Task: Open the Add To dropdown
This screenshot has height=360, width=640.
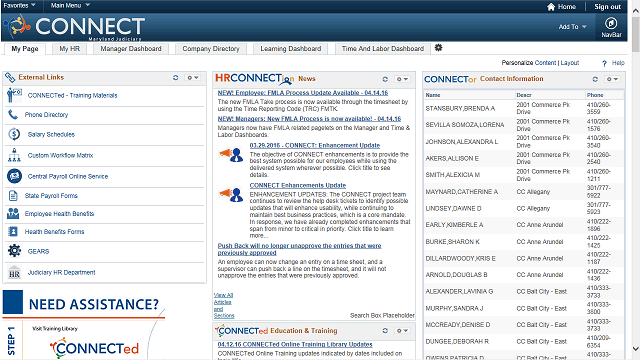Action: pos(572,27)
